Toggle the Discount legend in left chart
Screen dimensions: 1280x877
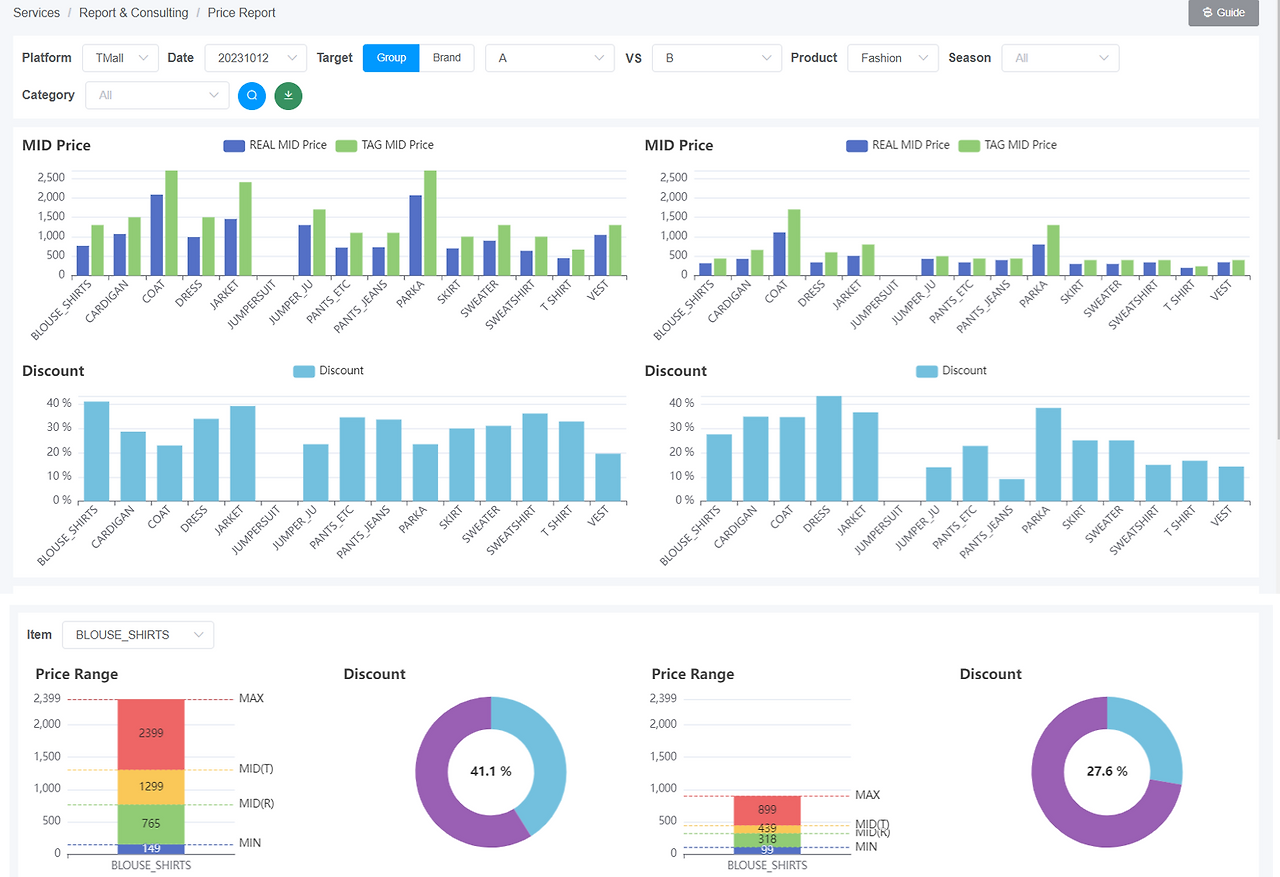329,371
